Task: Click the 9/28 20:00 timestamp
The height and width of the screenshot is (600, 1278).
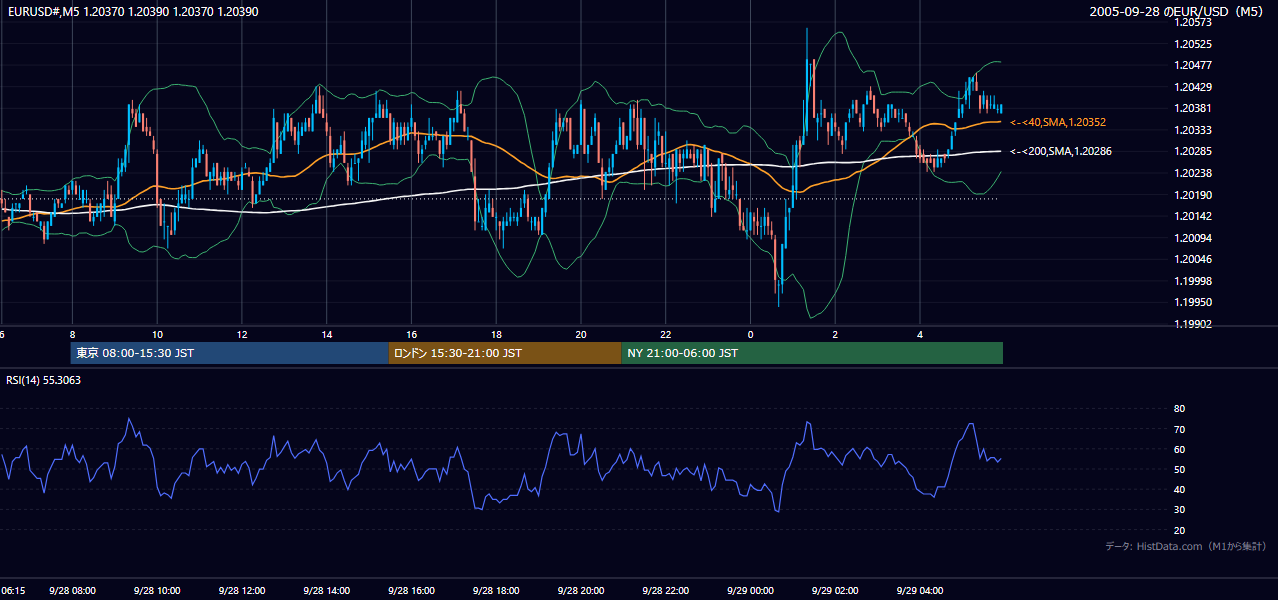Action: click(581, 591)
